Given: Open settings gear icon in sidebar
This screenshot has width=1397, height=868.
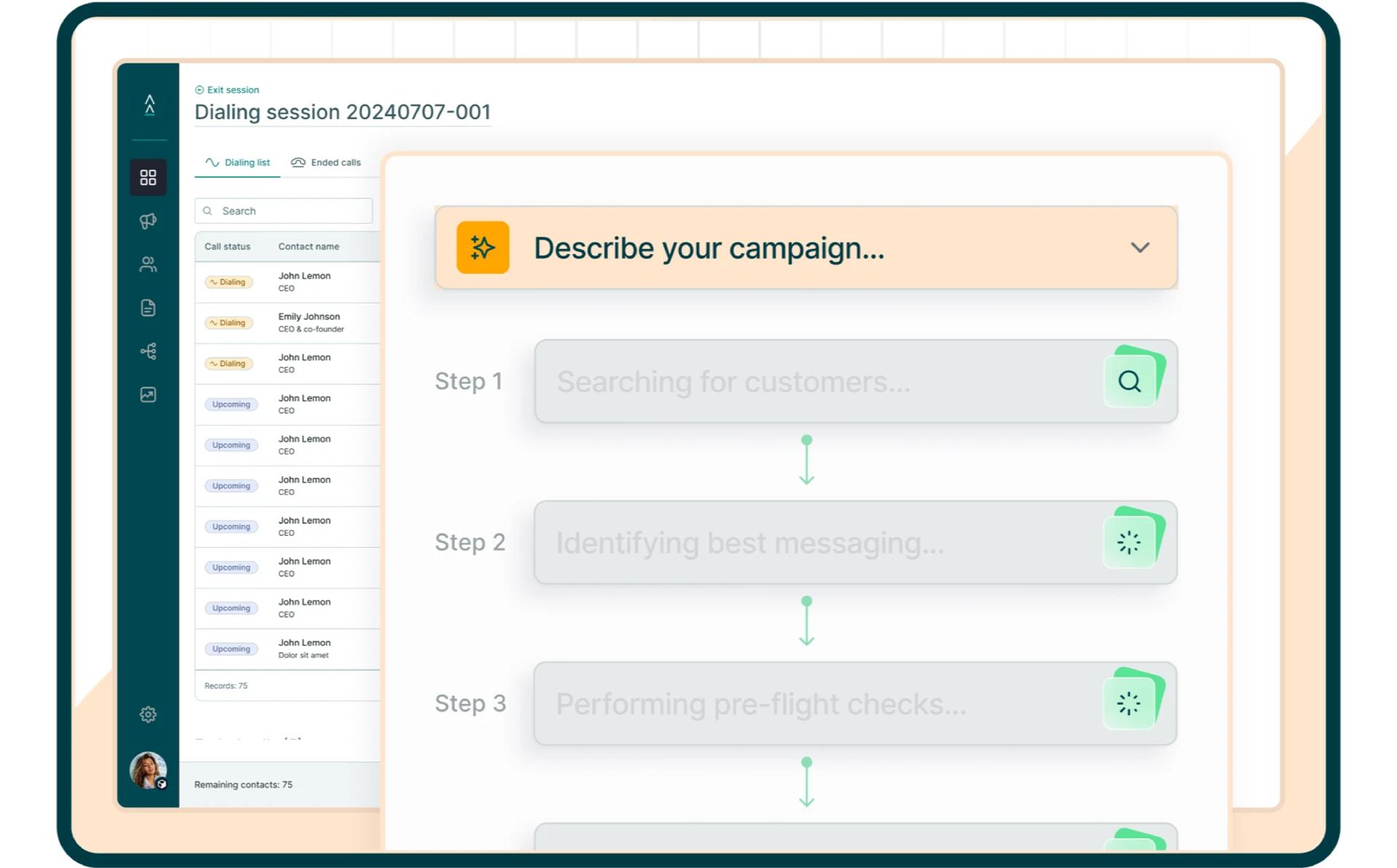Looking at the screenshot, I should [148, 714].
